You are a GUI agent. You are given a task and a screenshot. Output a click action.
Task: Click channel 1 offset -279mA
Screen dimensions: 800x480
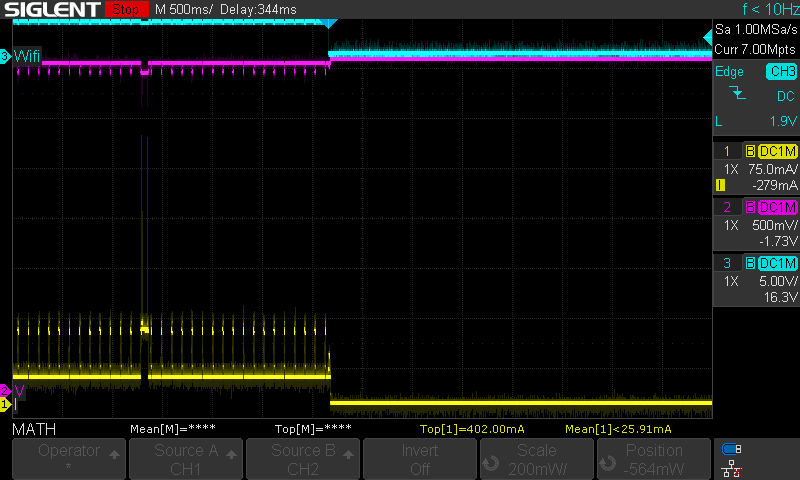point(774,185)
